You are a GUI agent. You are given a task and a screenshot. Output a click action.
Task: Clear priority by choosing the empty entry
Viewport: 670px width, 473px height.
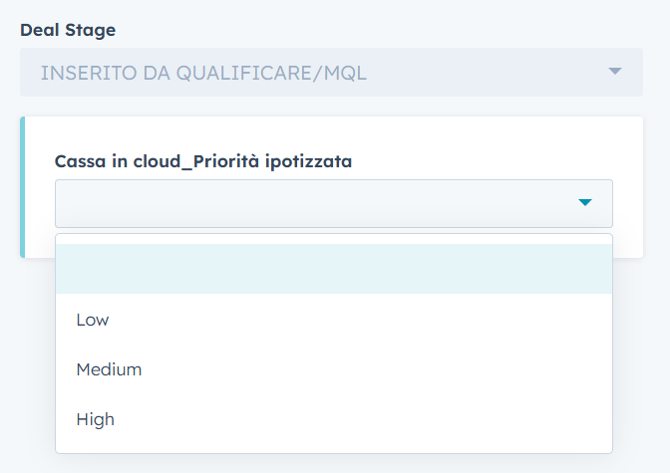333,269
